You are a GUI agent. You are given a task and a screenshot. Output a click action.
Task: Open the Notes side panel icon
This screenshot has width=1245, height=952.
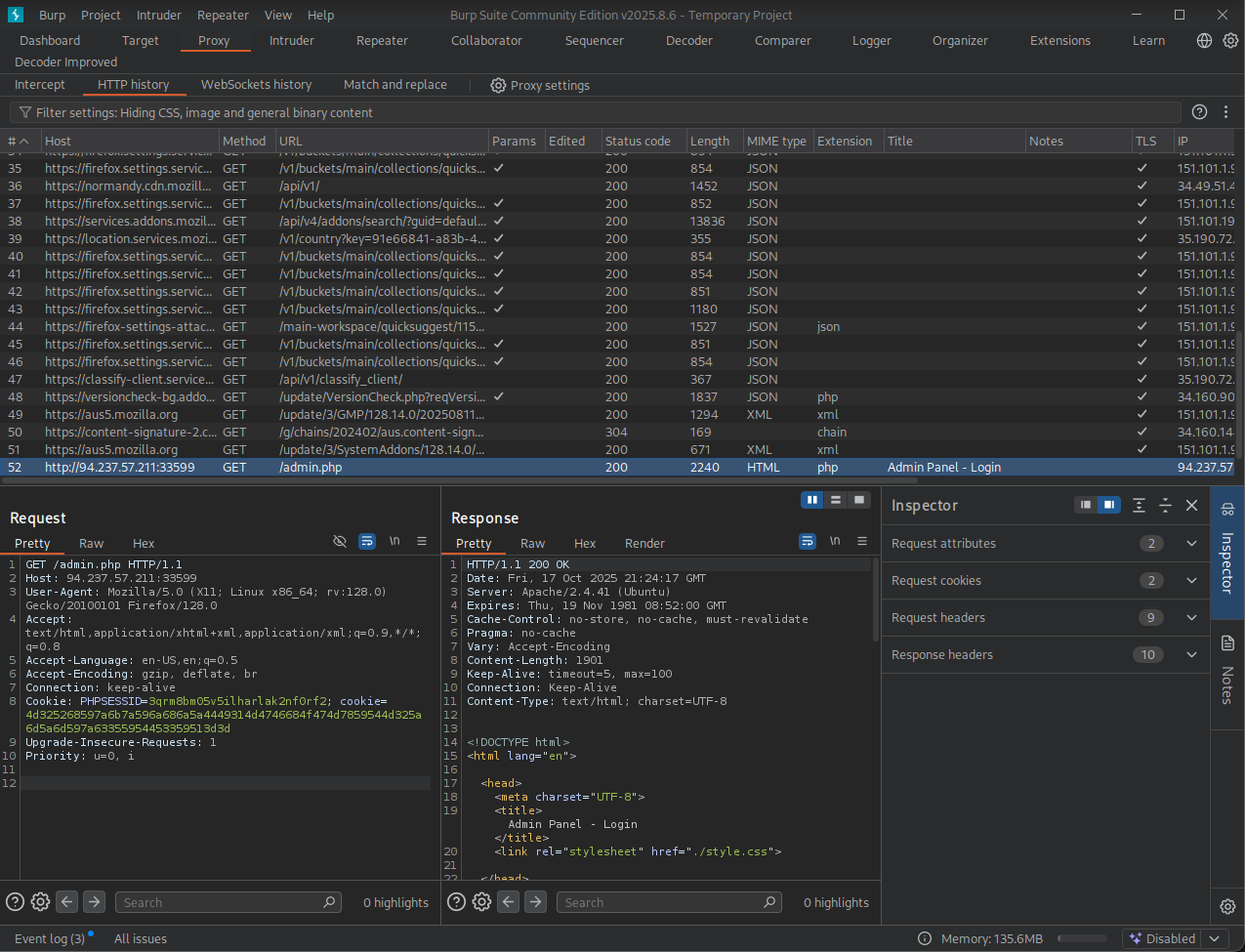pyautogui.click(x=1227, y=643)
